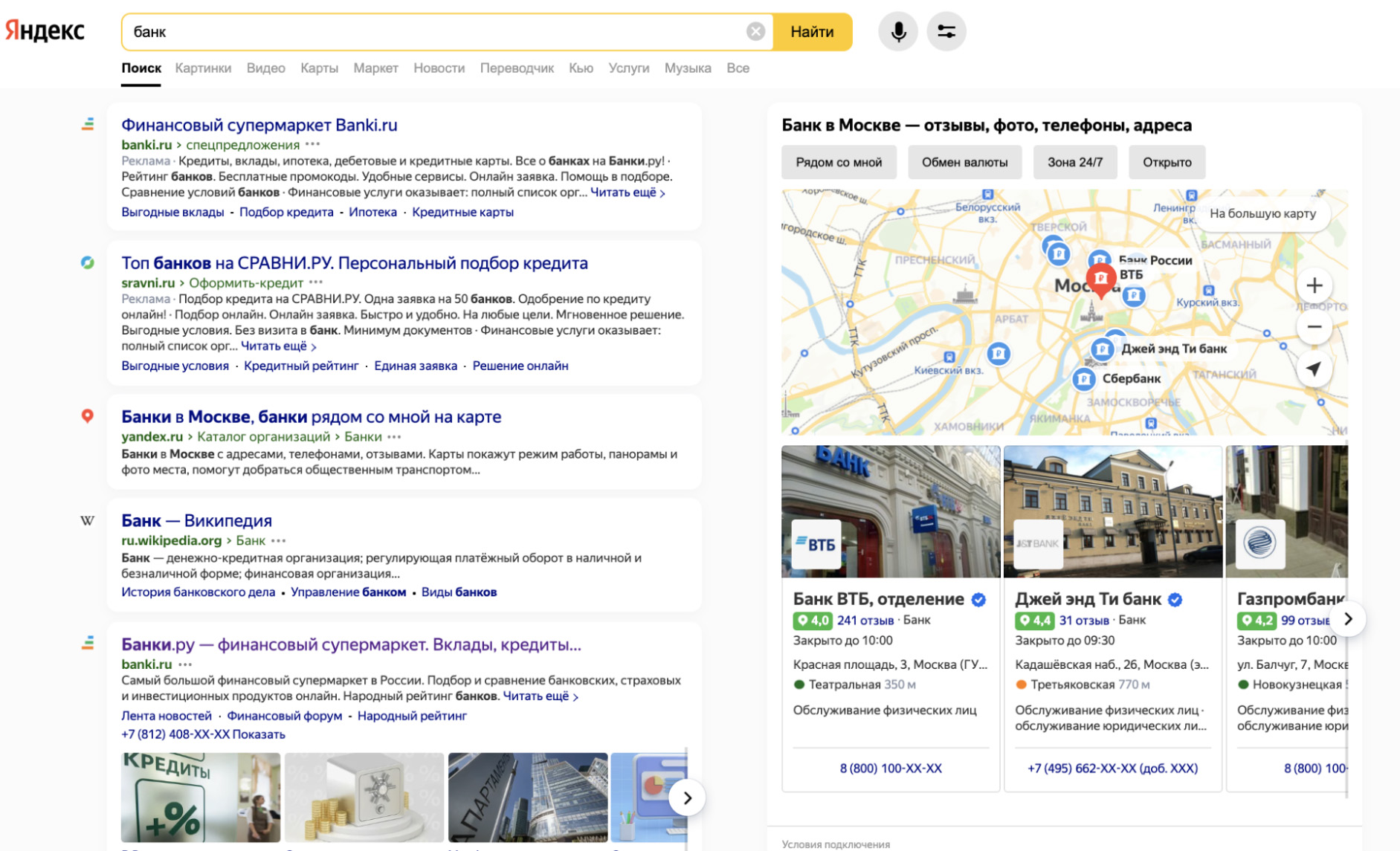Click the red map pin favicon

tap(88, 416)
